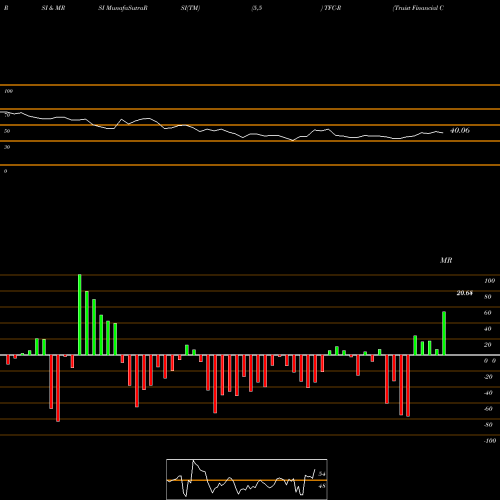Click the -60 label on MR axis
Screen dimensions: 500x500
pos(488,409)
